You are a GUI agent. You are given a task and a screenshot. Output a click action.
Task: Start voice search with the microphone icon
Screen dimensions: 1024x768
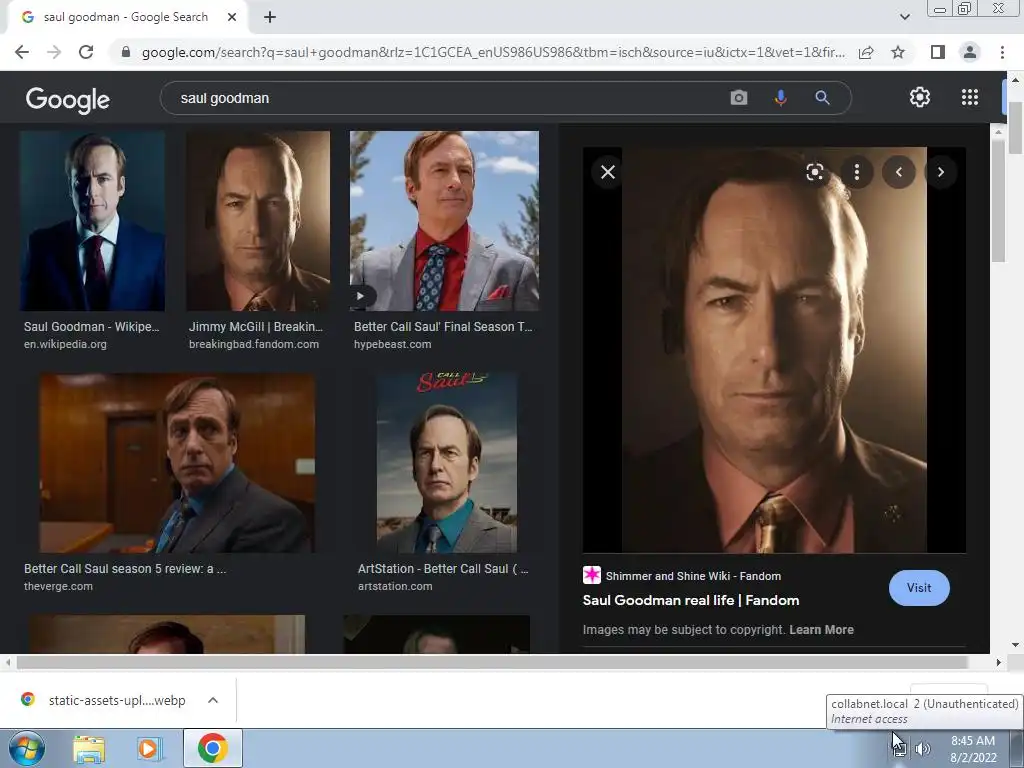(780, 98)
